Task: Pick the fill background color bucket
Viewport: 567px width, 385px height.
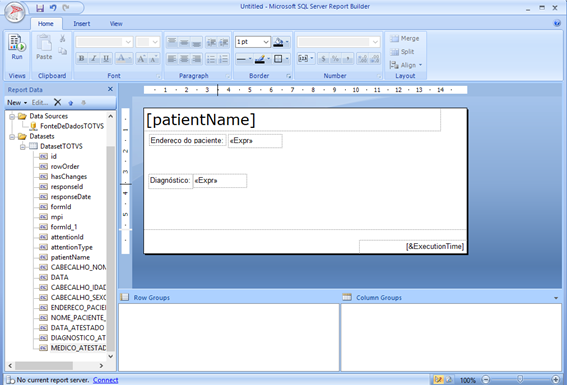Action: coord(278,42)
